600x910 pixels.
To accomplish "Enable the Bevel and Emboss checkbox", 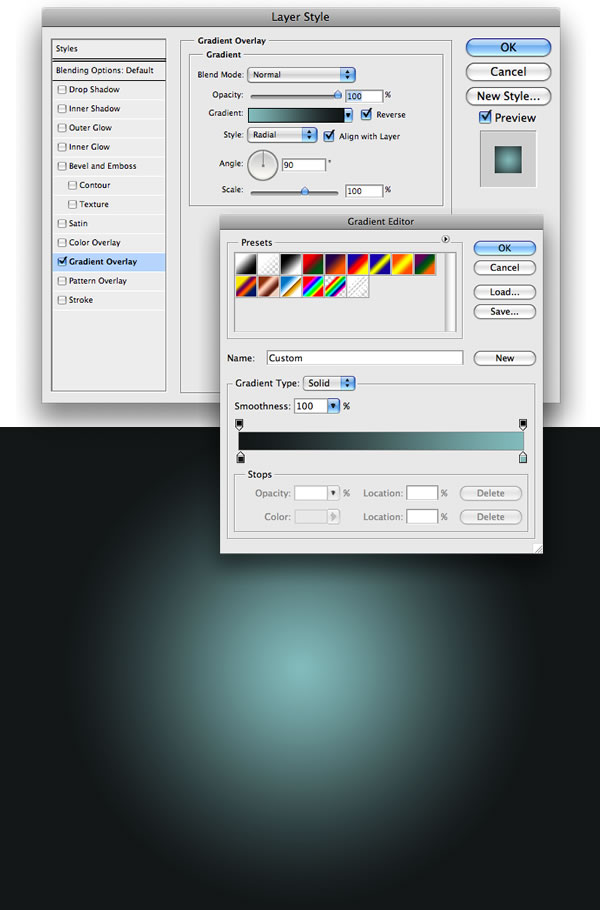I will tap(62, 166).
